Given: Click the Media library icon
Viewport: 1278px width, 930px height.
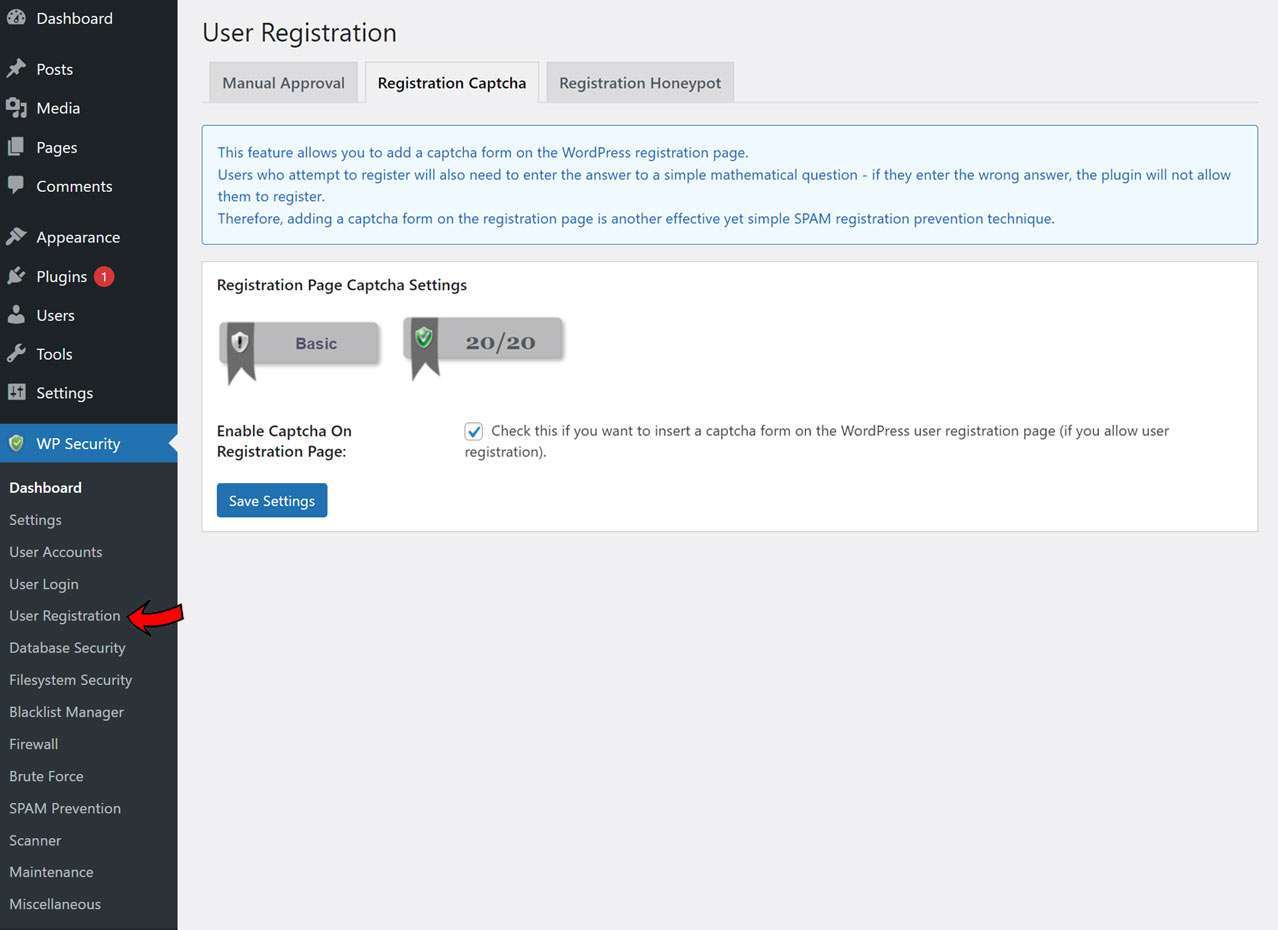Looking at the screenshot, I should [15, 108].
